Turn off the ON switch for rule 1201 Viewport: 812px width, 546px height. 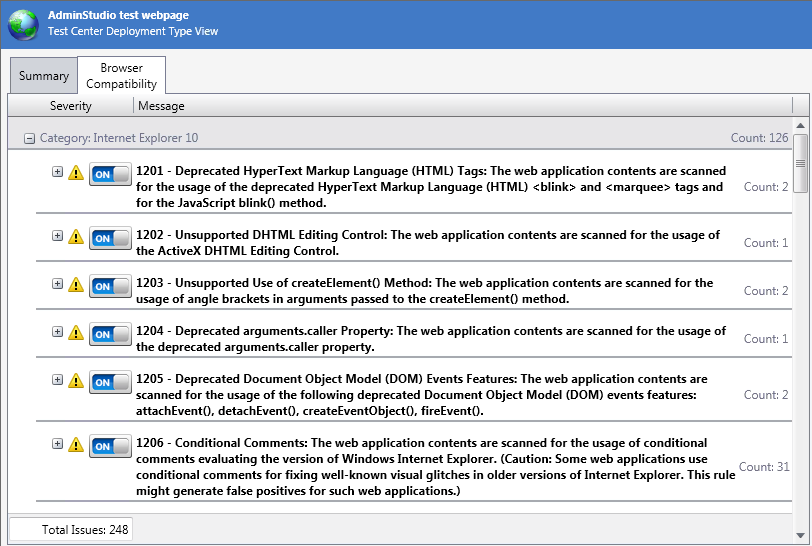pyautogui.click(x=110, y=174)
